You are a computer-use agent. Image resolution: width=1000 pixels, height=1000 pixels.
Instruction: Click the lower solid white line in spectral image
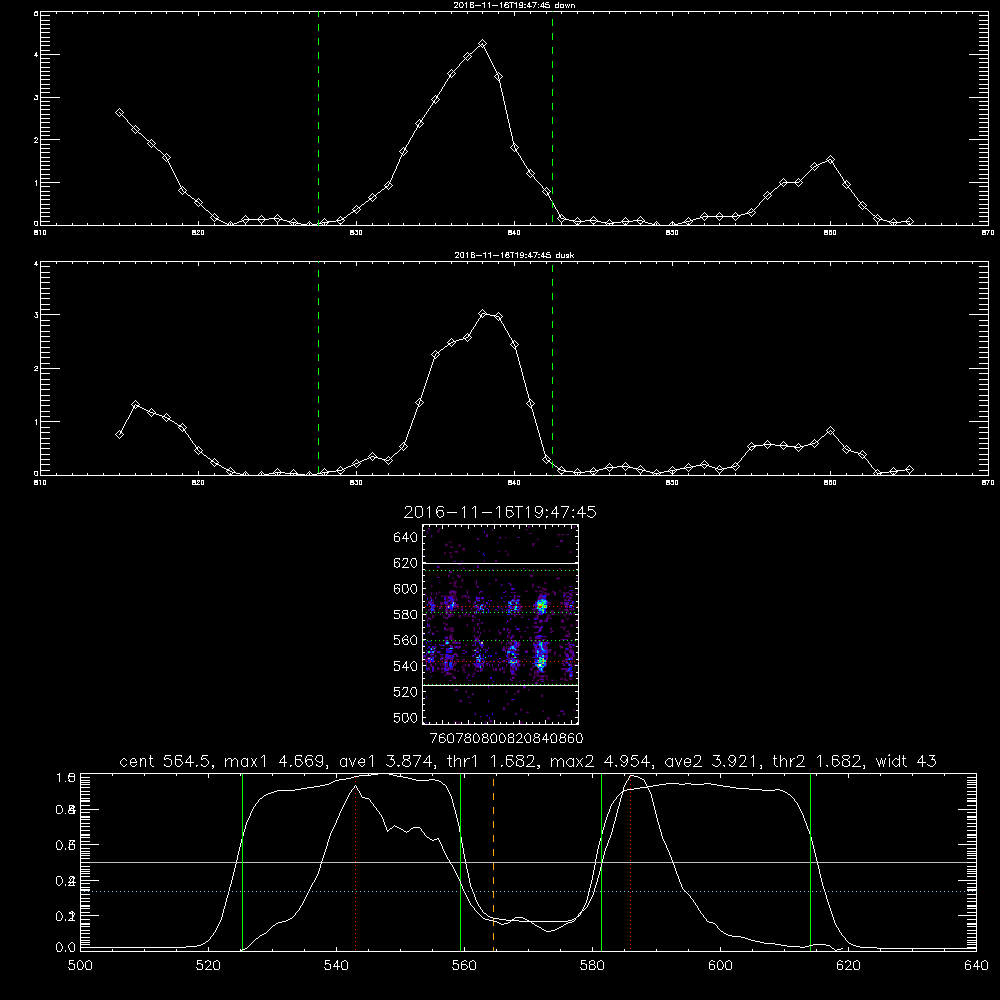pyautogui.click(x=500, y=685)
